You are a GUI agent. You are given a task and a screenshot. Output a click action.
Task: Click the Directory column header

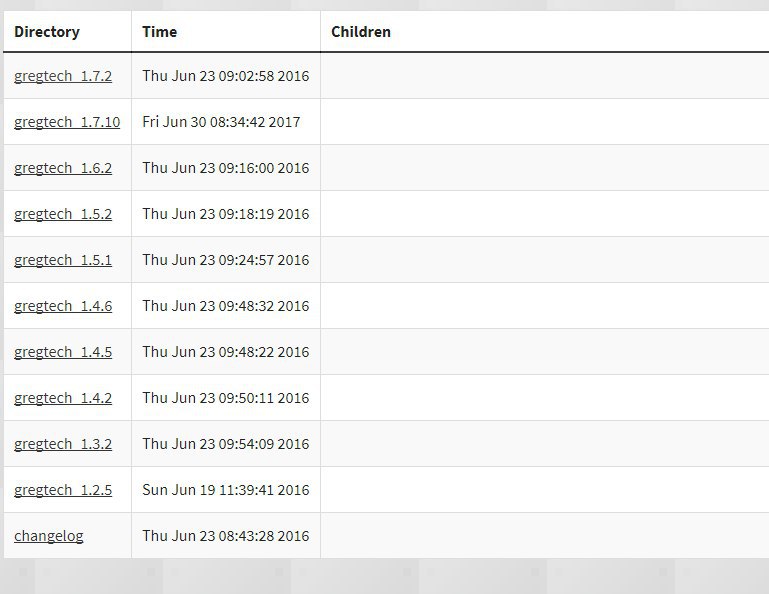coord(47,32)
